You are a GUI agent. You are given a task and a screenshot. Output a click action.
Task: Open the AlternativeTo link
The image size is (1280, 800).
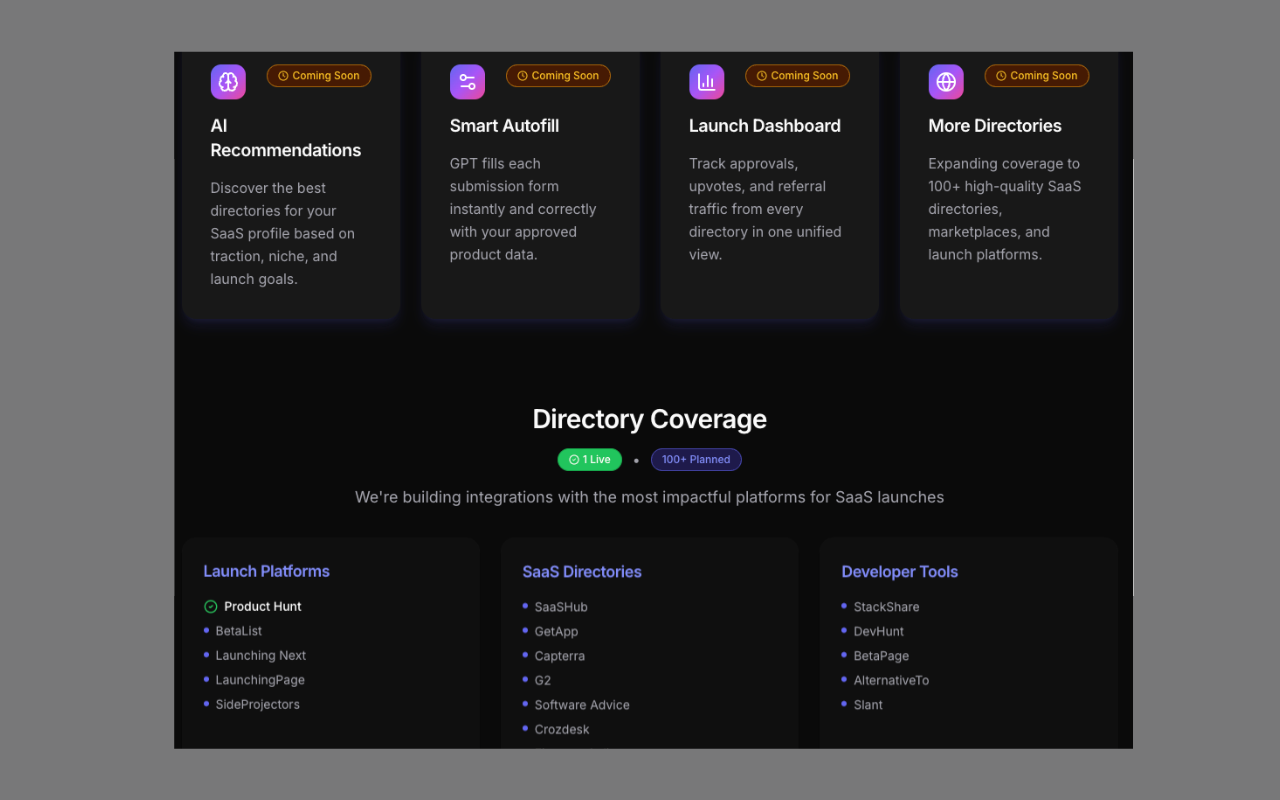[x=891, y=680]
